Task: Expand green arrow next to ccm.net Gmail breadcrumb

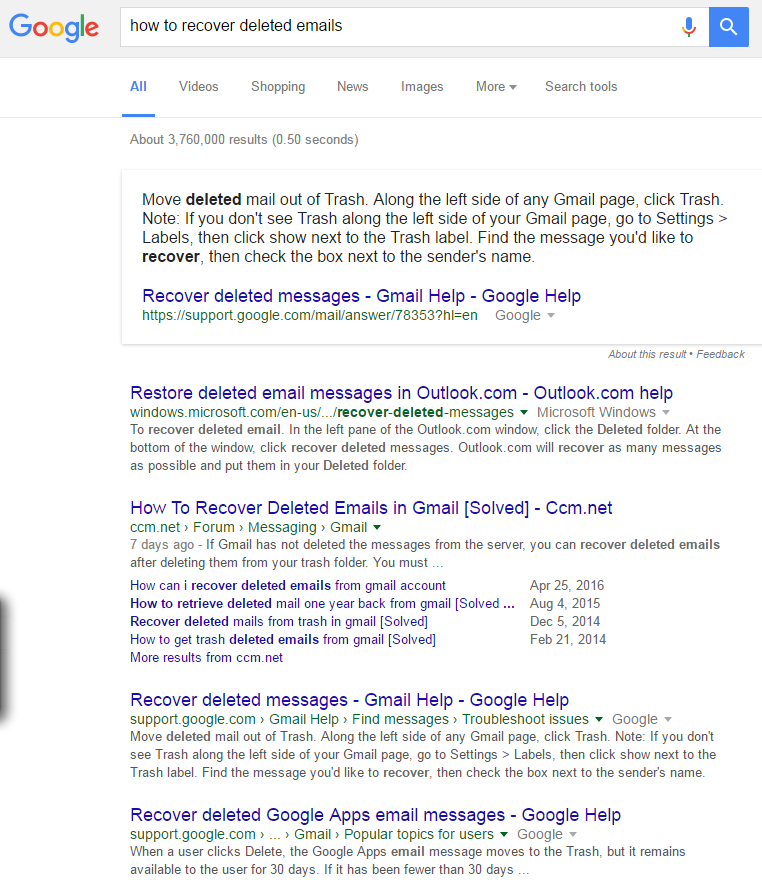Action: [377, 527]
